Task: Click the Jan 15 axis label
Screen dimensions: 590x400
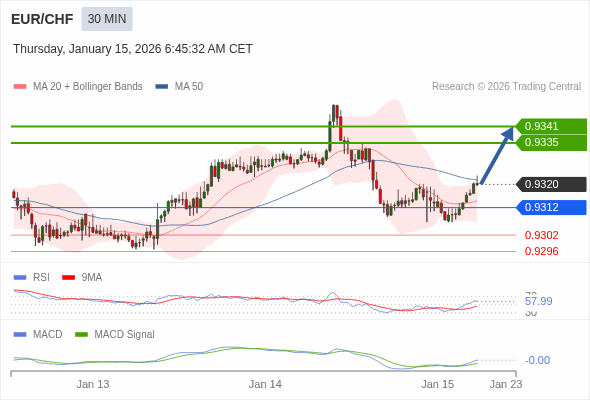Action: 438,384
